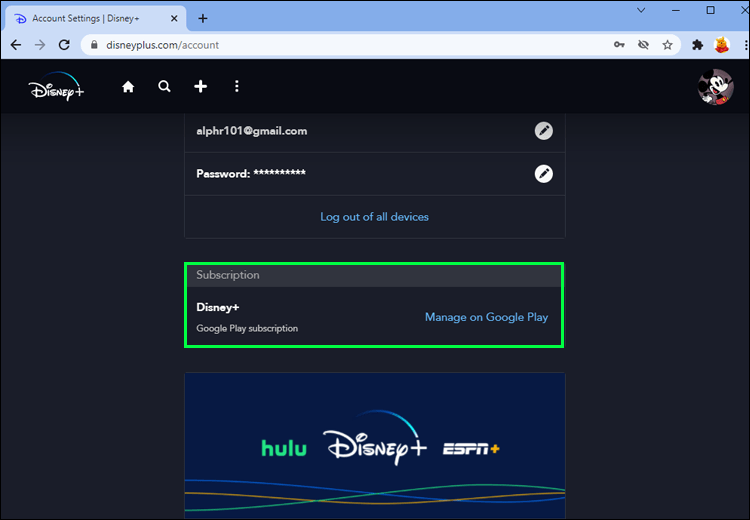Click the Disney+ subscription name text
The width and height of the screenshot is (750, 520).
[218, 307]
